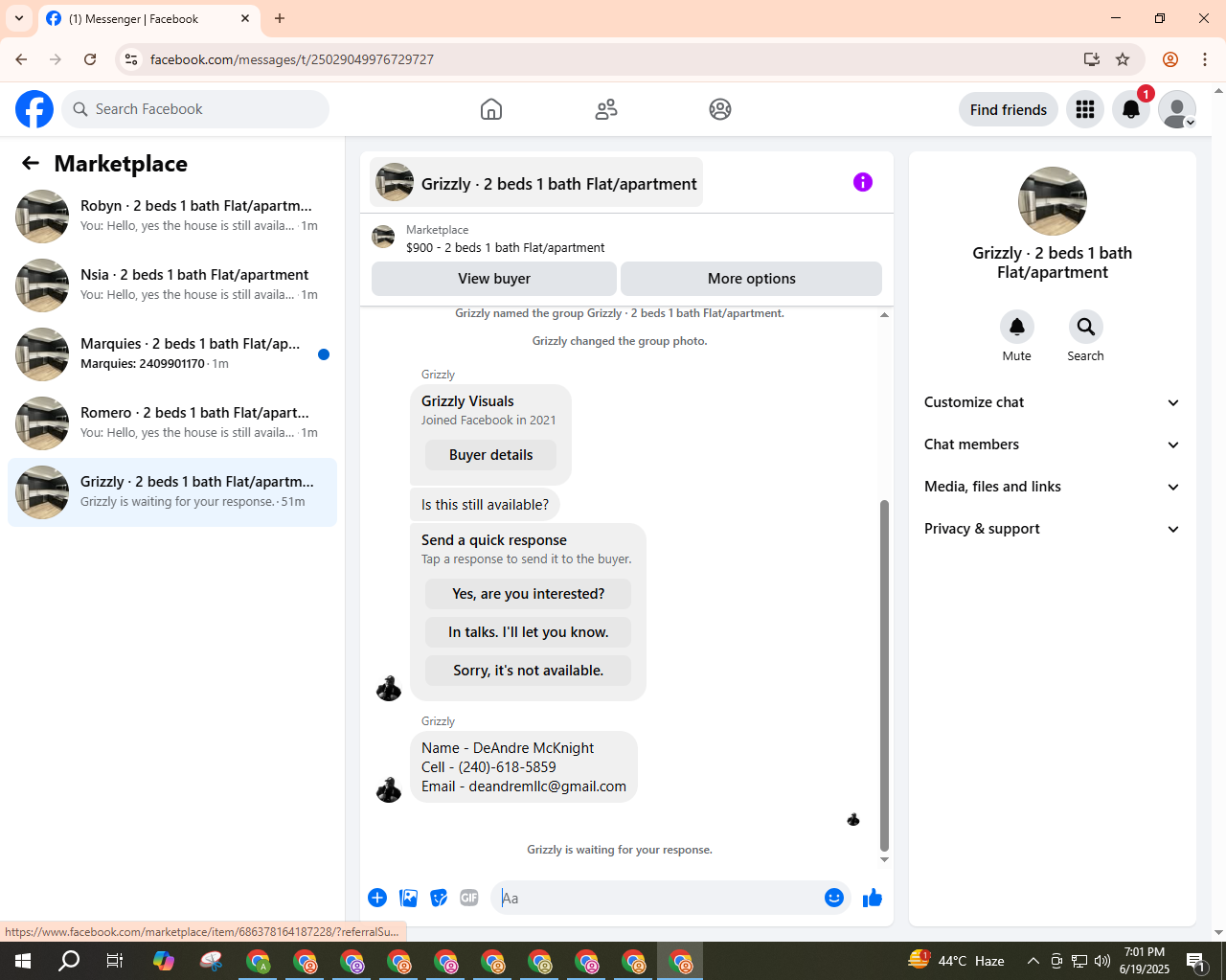Image resolution: width=1226 pixels, height=980 pixels.
Task: Focus the message text input
Action: coord(656,898)
